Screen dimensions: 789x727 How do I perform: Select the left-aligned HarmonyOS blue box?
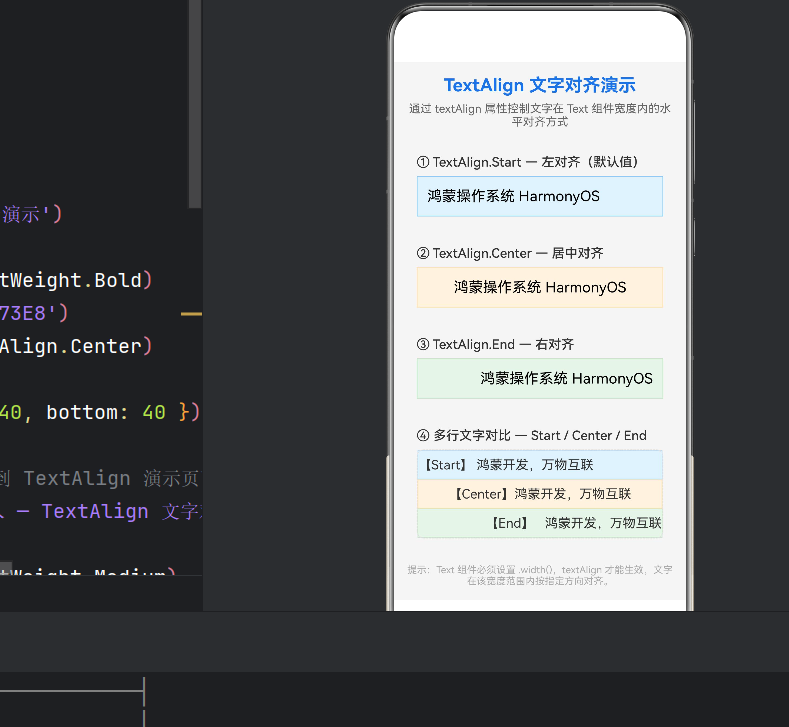click(x=539, y=197)
